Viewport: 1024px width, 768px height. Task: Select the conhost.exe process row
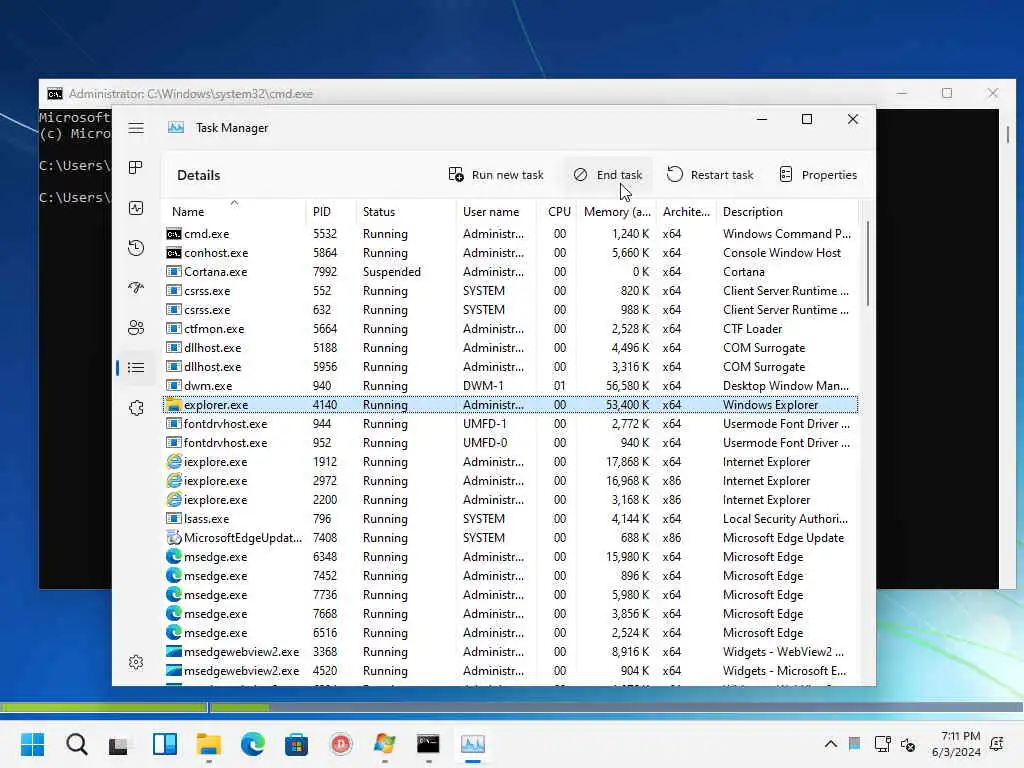pos(510,253)
